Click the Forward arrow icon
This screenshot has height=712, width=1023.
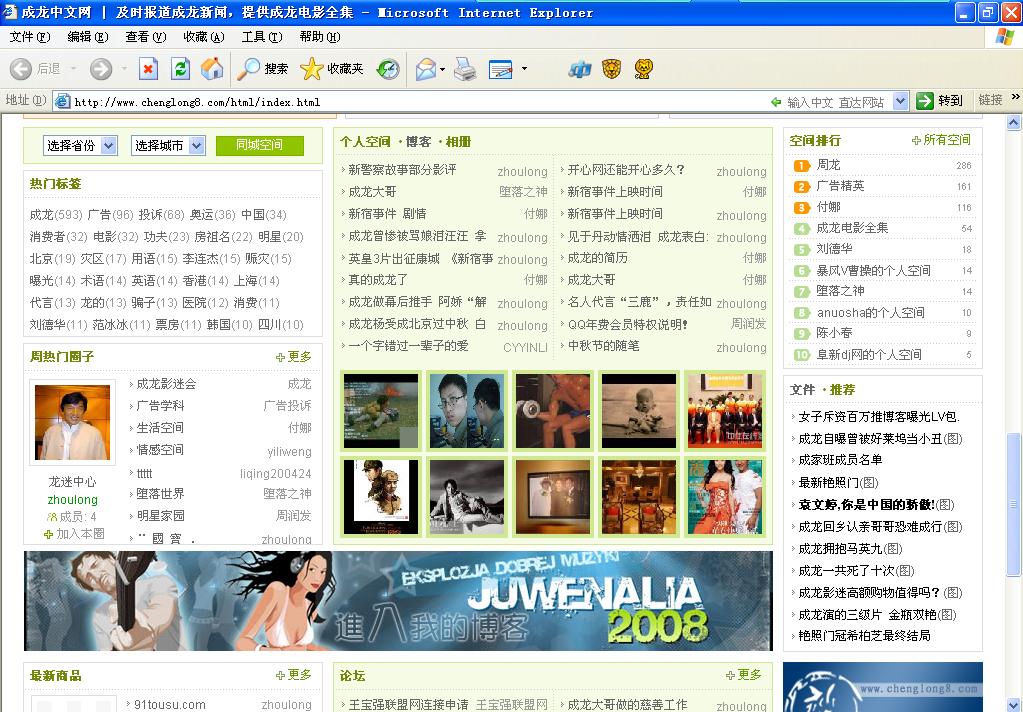(x=100, y=69)
